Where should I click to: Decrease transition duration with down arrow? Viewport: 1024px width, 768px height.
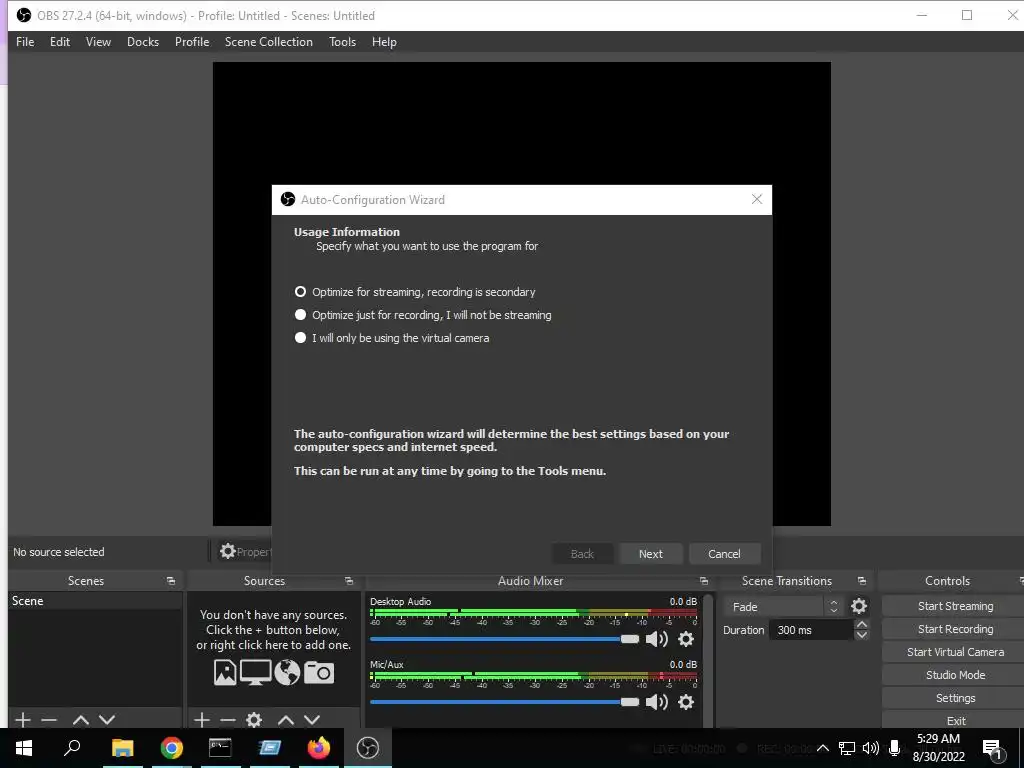pos(861,635)
